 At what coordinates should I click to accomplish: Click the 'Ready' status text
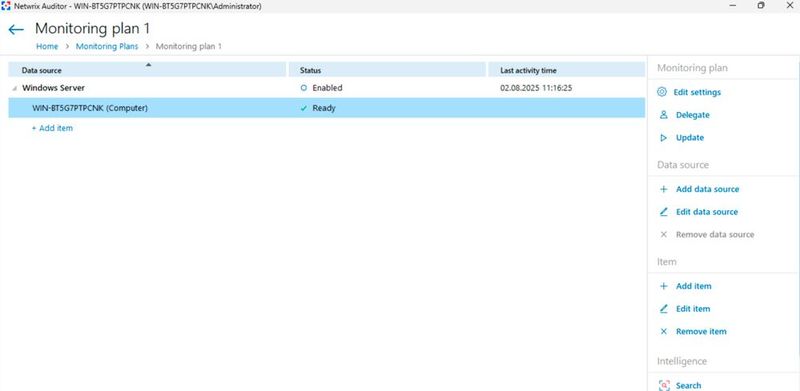click(324, 108)
